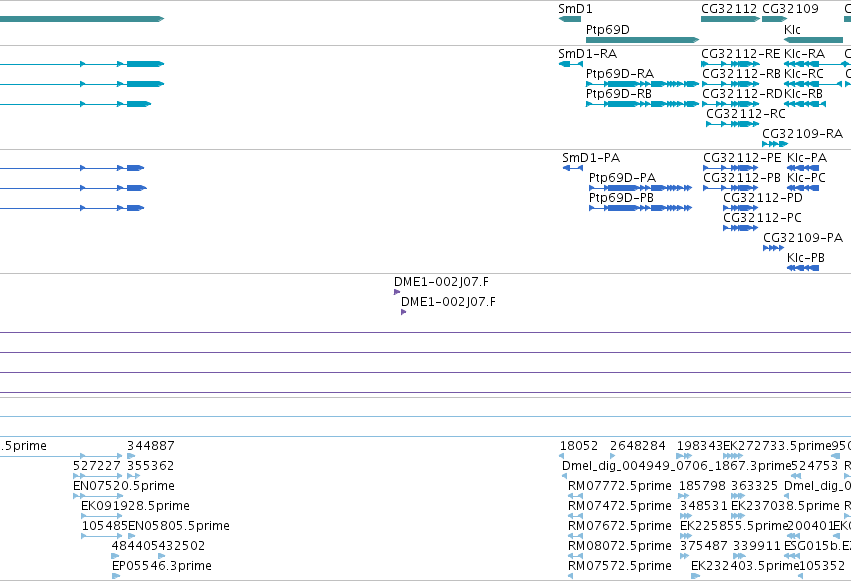Click insertion feature 18052
Image resolution: width=851 pixels, height=581 pixels.
[x=561, y=456]
